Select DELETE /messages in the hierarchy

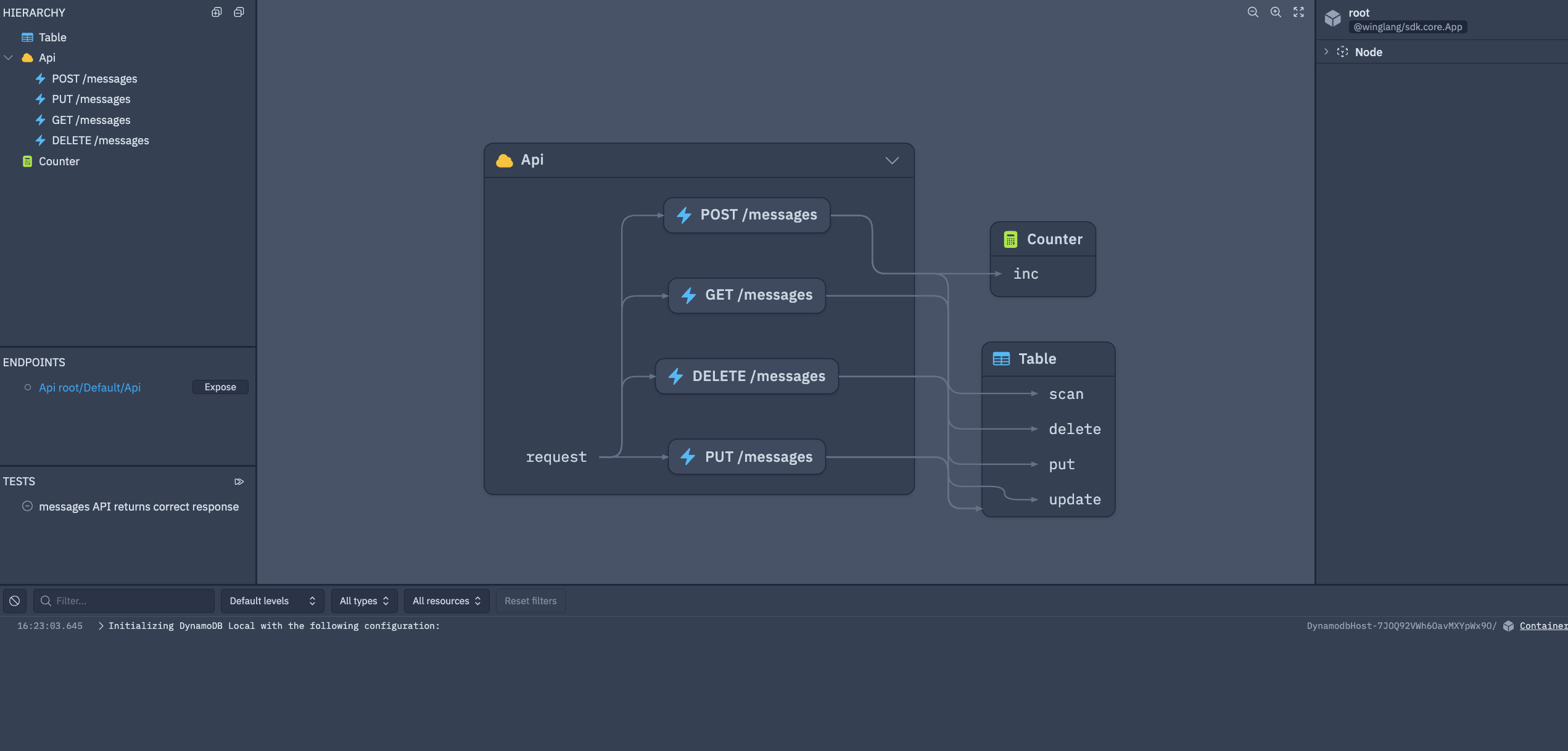click(100, 141)
